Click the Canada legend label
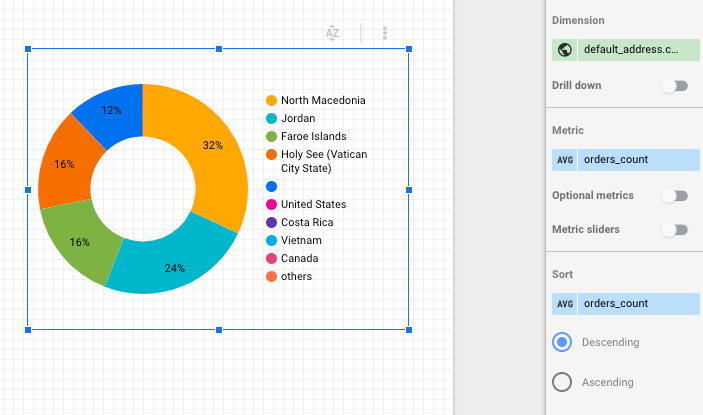Viewport: 703px width, 415px height. coord(299,259)
